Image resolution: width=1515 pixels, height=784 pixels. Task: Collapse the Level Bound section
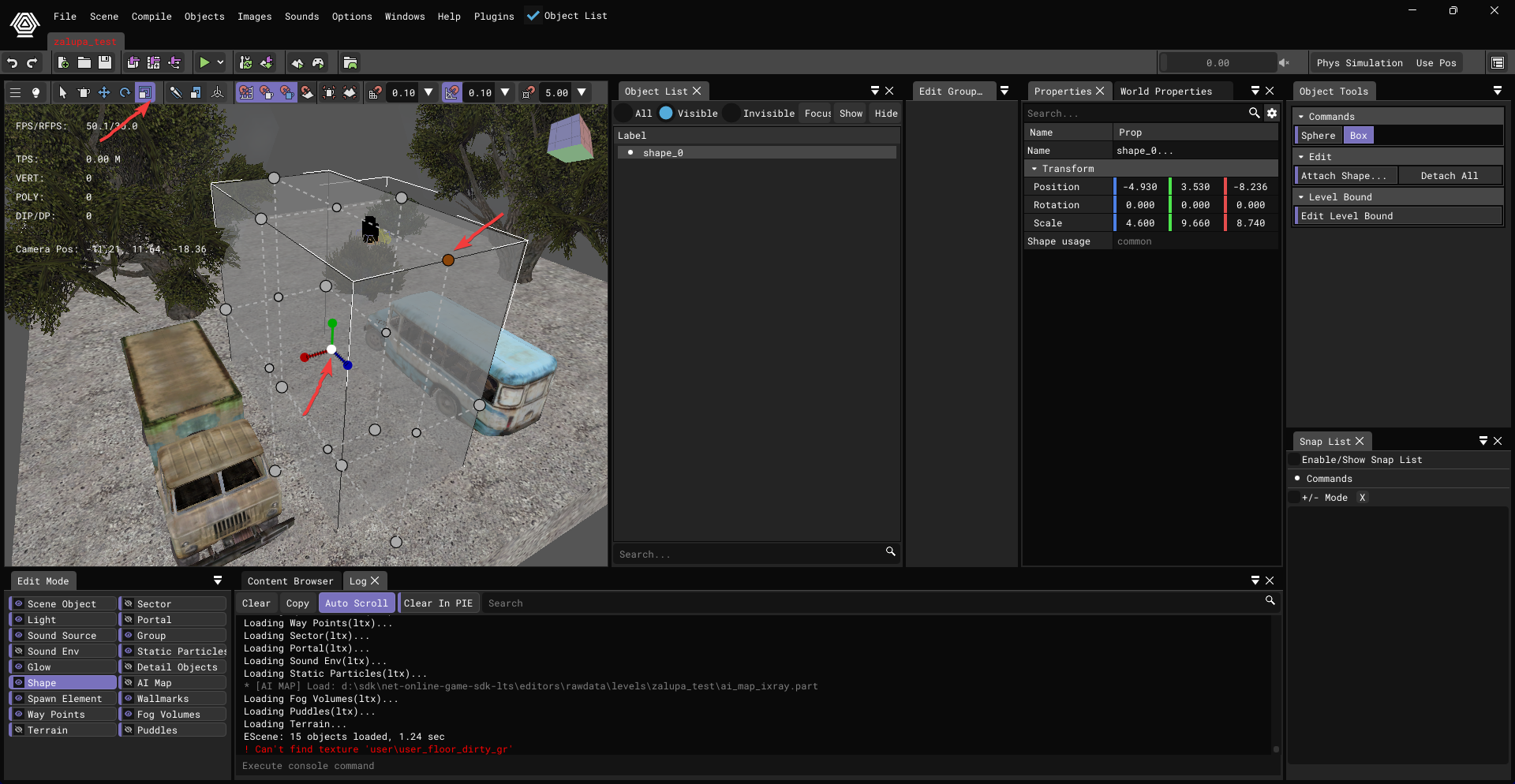click(x=1301, y=197)
